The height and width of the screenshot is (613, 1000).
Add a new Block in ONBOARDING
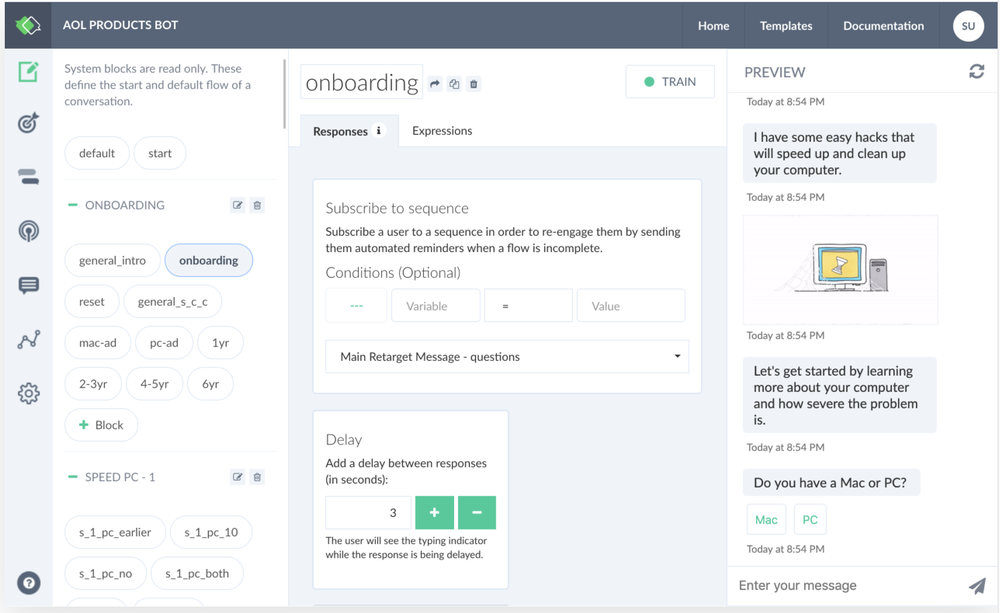101,425
